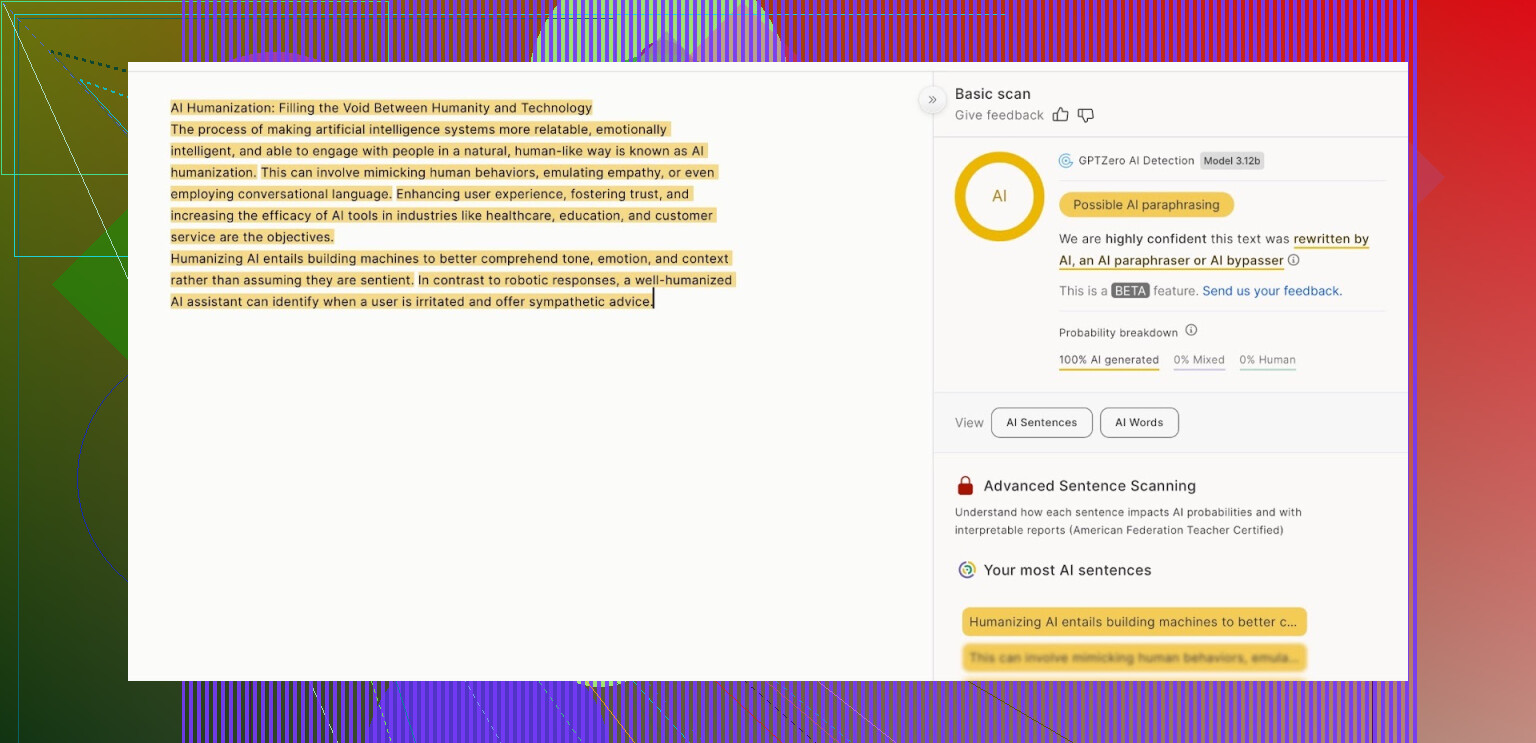
Task: Select the 0% Mixed probability tab
Action: tap(1199, 360)
